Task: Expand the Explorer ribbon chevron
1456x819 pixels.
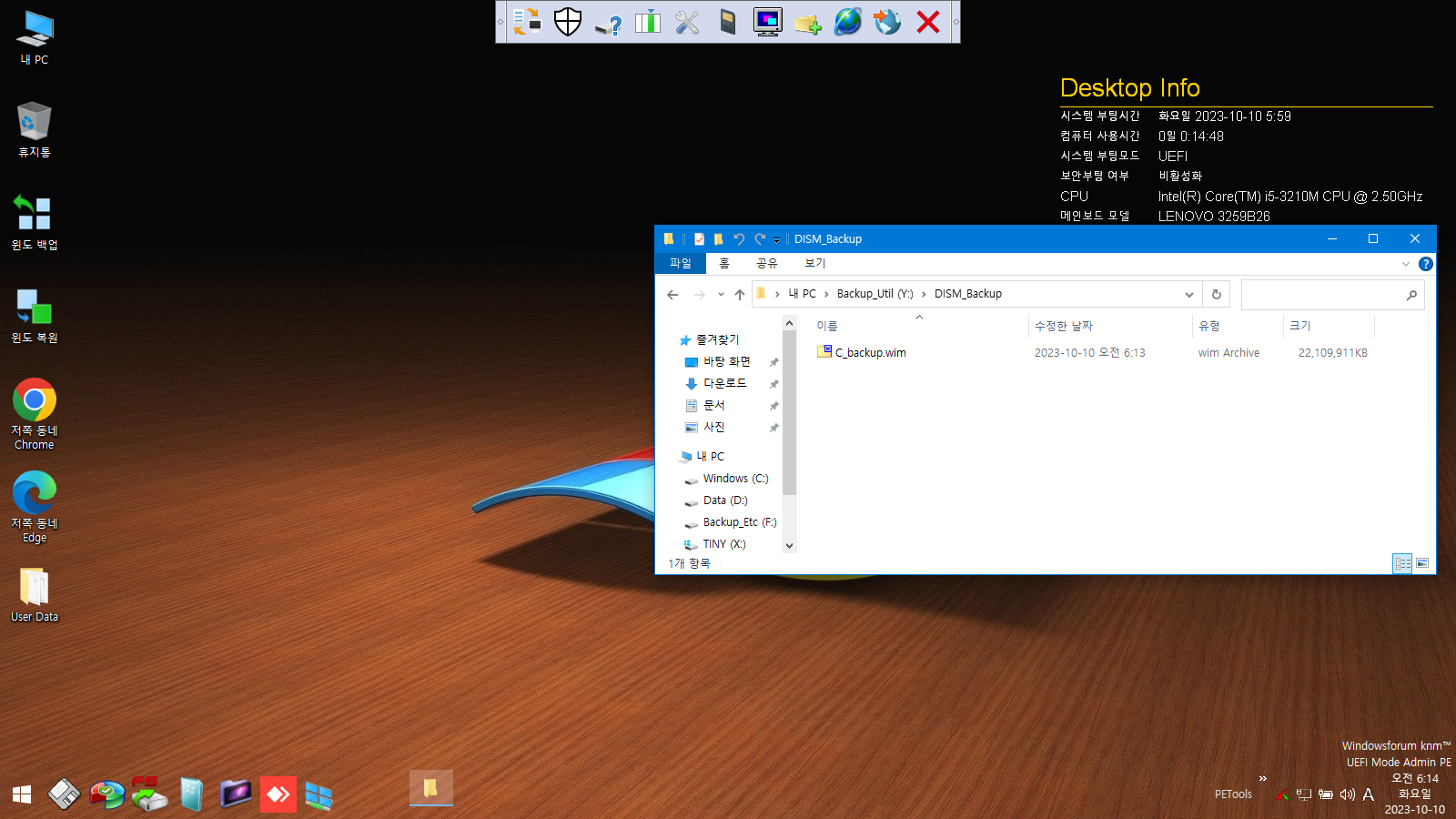Action: point(1406,264)
